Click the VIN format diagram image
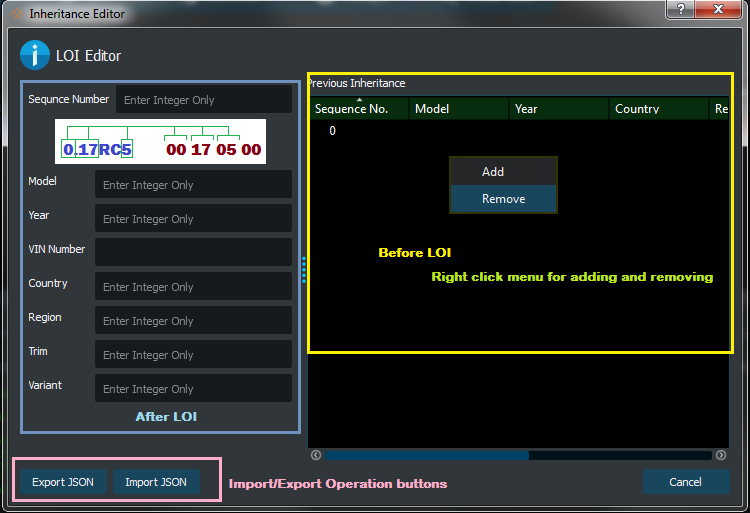This screenshot has height=513, width=750. coord(160,142)
